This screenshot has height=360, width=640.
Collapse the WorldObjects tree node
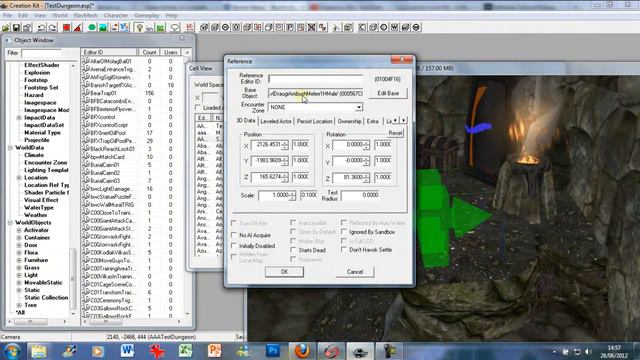click(10, 223)
